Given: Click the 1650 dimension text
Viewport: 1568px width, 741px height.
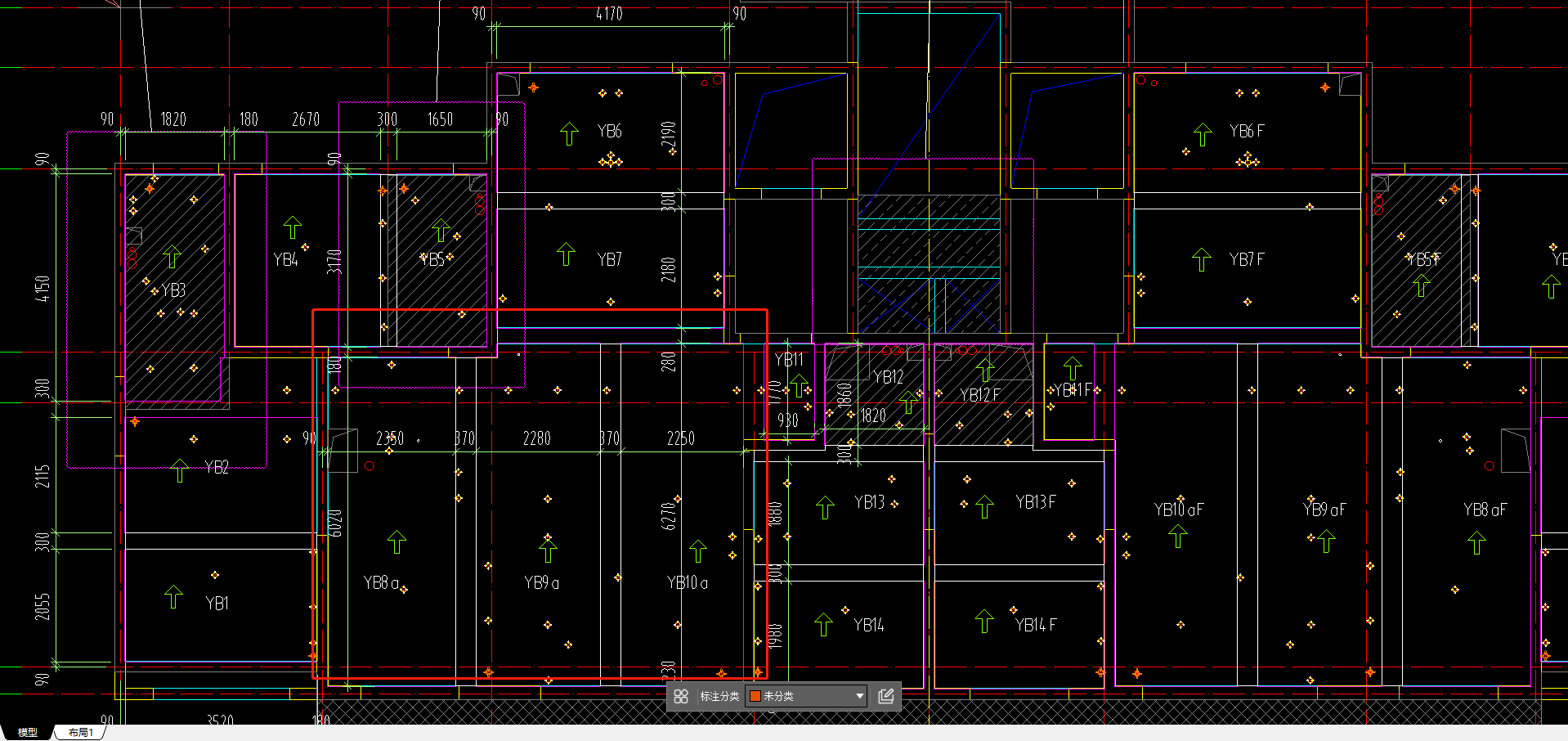Looking at the screenshot, I should click(x=440, y=119).
